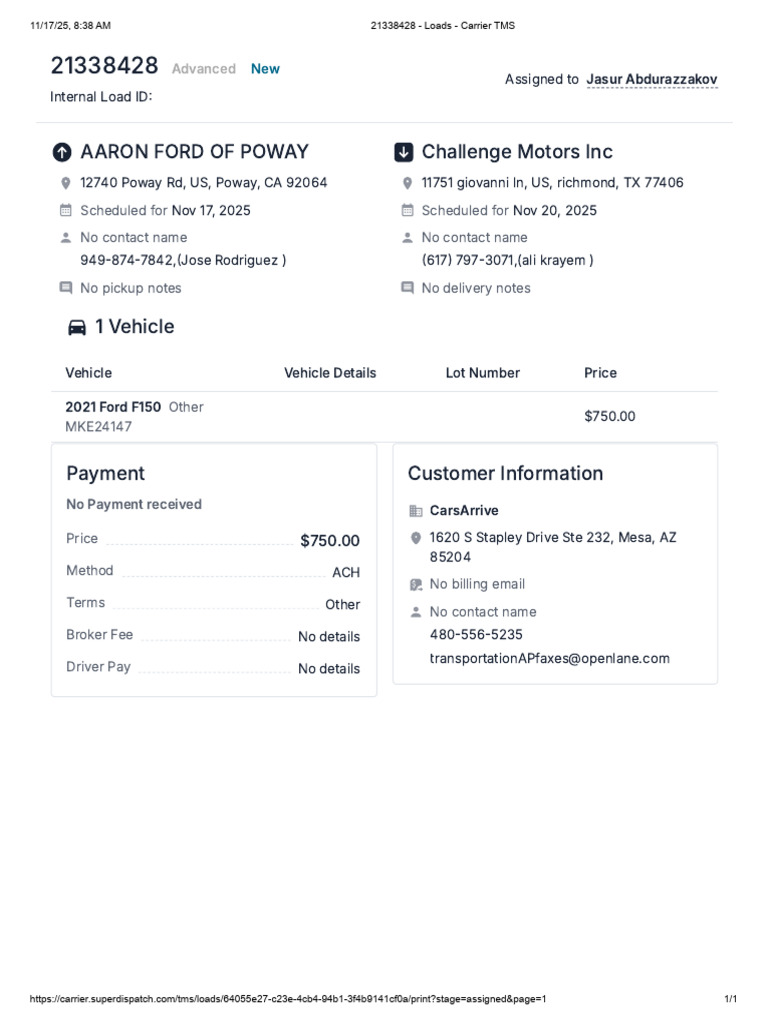Click the location pin next to richmond address
The width and height of the screenshot is (768, 1024).
tap(407, 183)
